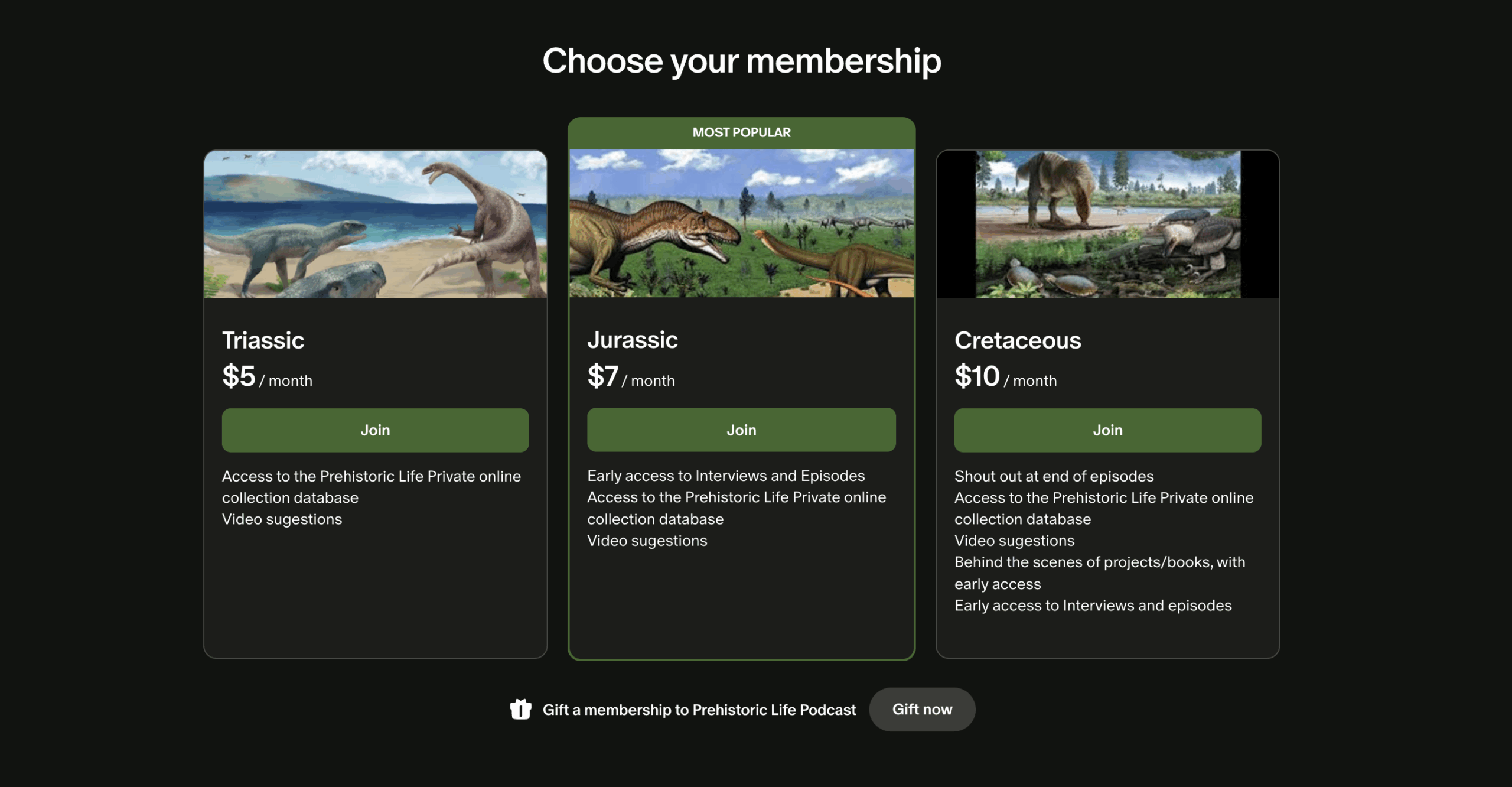Select the Cretaceous tier title
The image size is (1512, 787).
point(1017,340)
